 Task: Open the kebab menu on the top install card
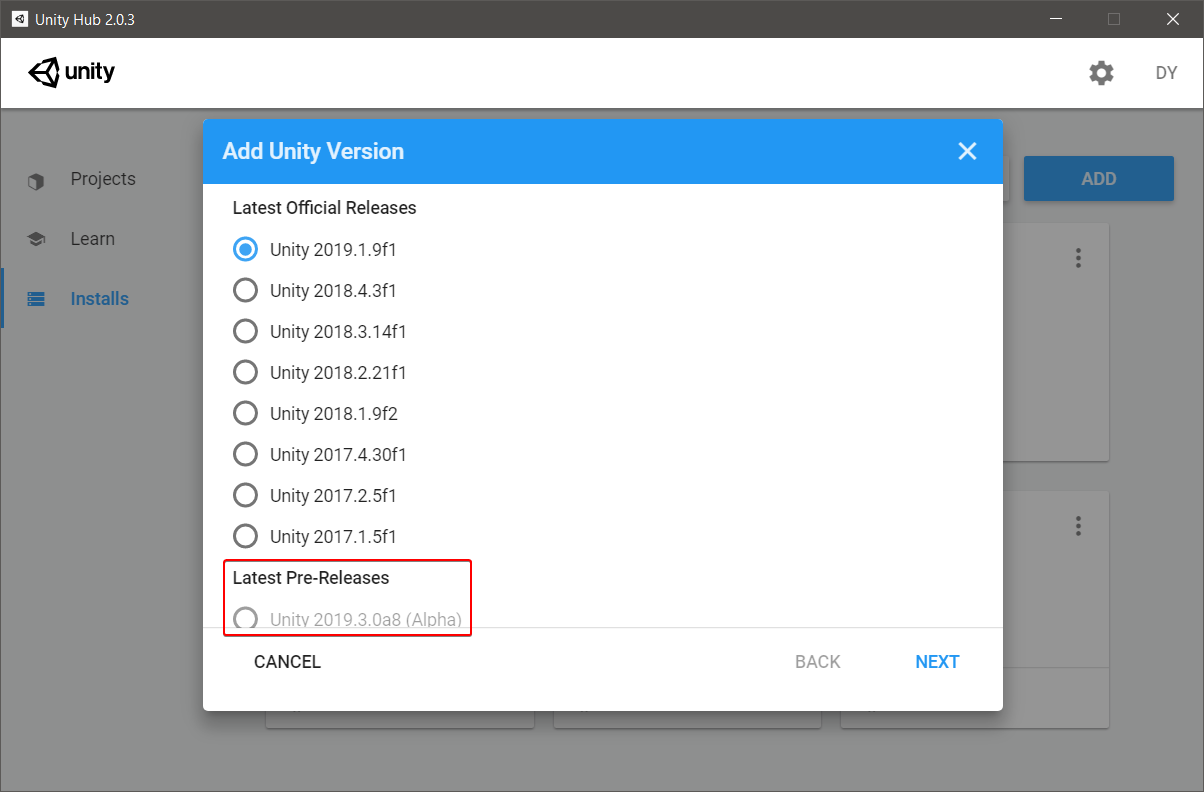(x=1078, y=257)
